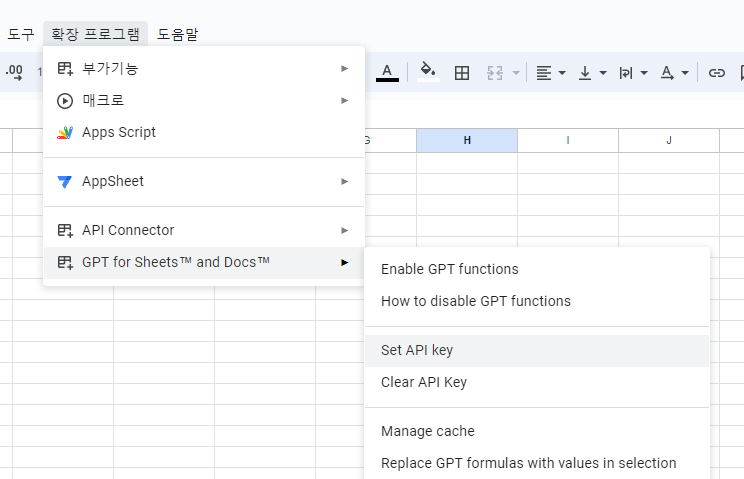The height and width of the screenshot is (479, 744).
Task: Click the vertical align icon
Action: click(x=585, y=73)
